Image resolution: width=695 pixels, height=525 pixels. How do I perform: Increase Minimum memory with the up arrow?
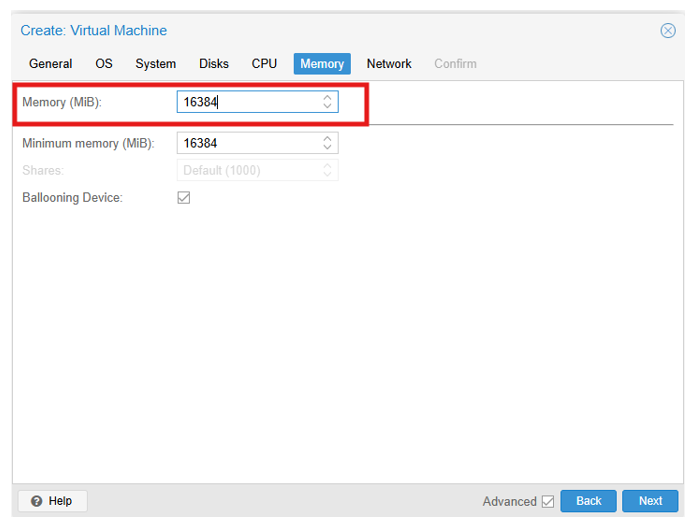(x=327, y=138)
